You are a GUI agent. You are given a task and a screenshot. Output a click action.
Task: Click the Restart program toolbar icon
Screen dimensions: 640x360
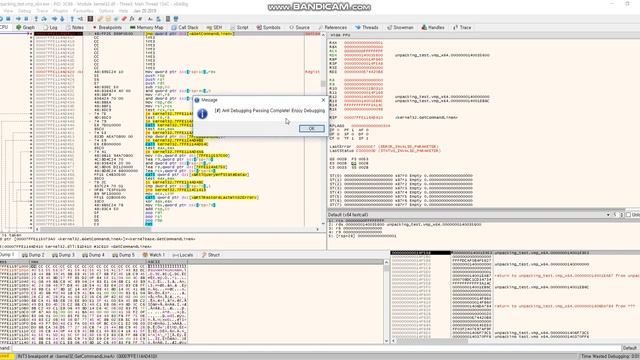(x=1, y=19)
